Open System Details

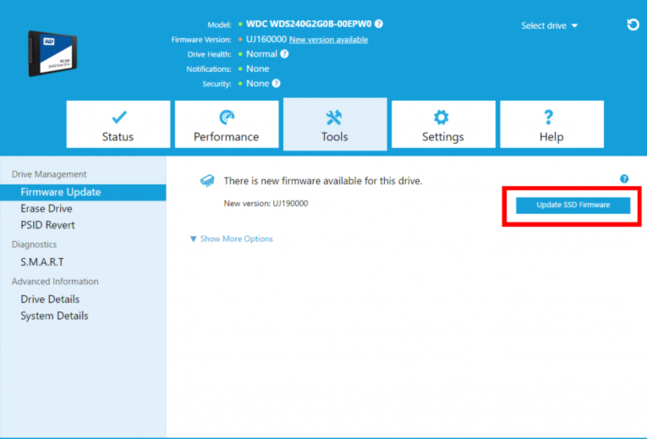tap(54, 316)
